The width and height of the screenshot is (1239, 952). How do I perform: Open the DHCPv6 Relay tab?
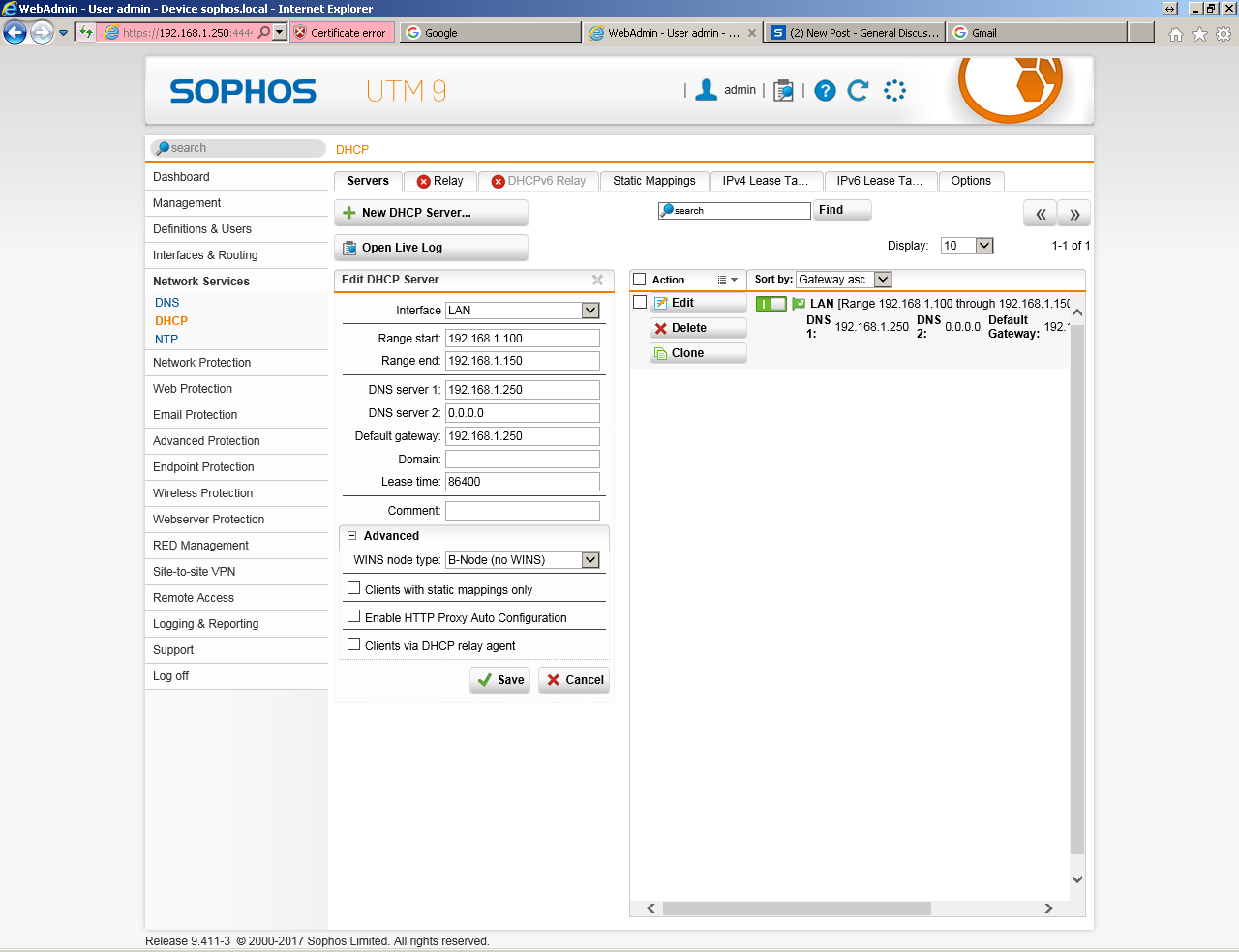click(539, 181)
